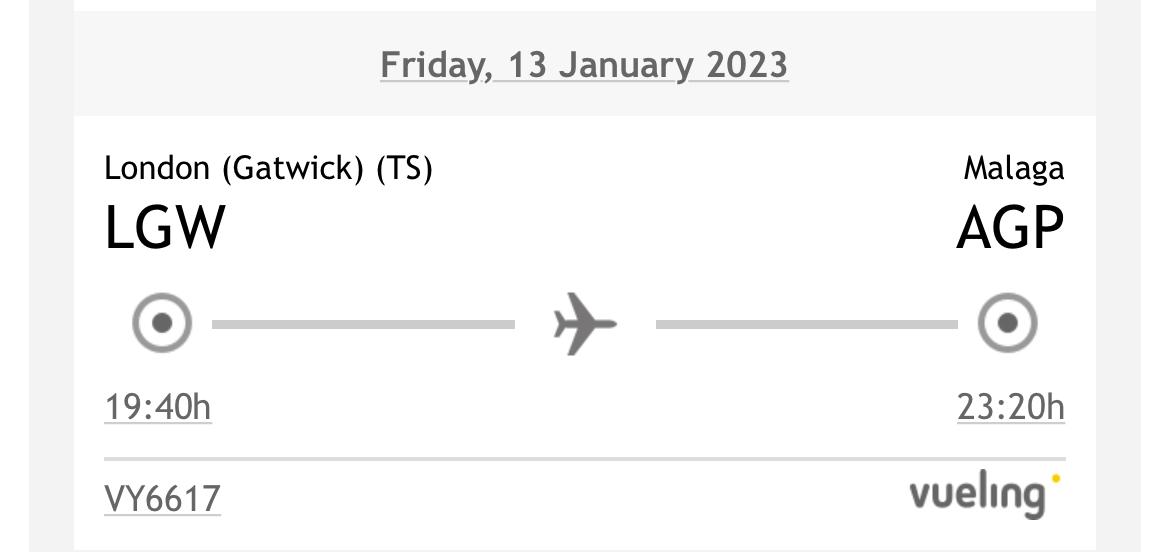
Task: Click the London city name label
Action: pos(157,168)
